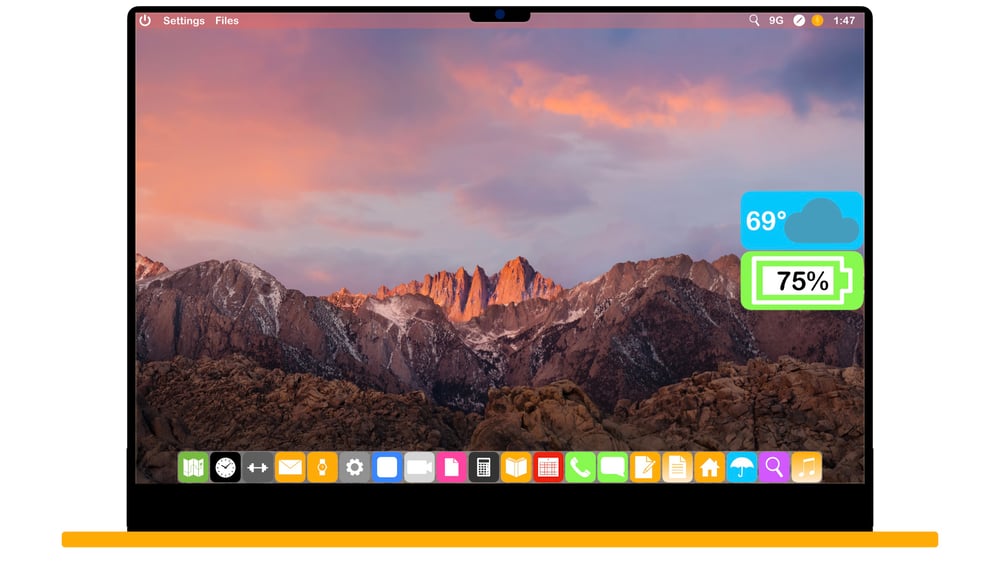Screen dimensions: 1000x562
Task: Click the power icon in the menu bar
Action: tap(145, 20)
